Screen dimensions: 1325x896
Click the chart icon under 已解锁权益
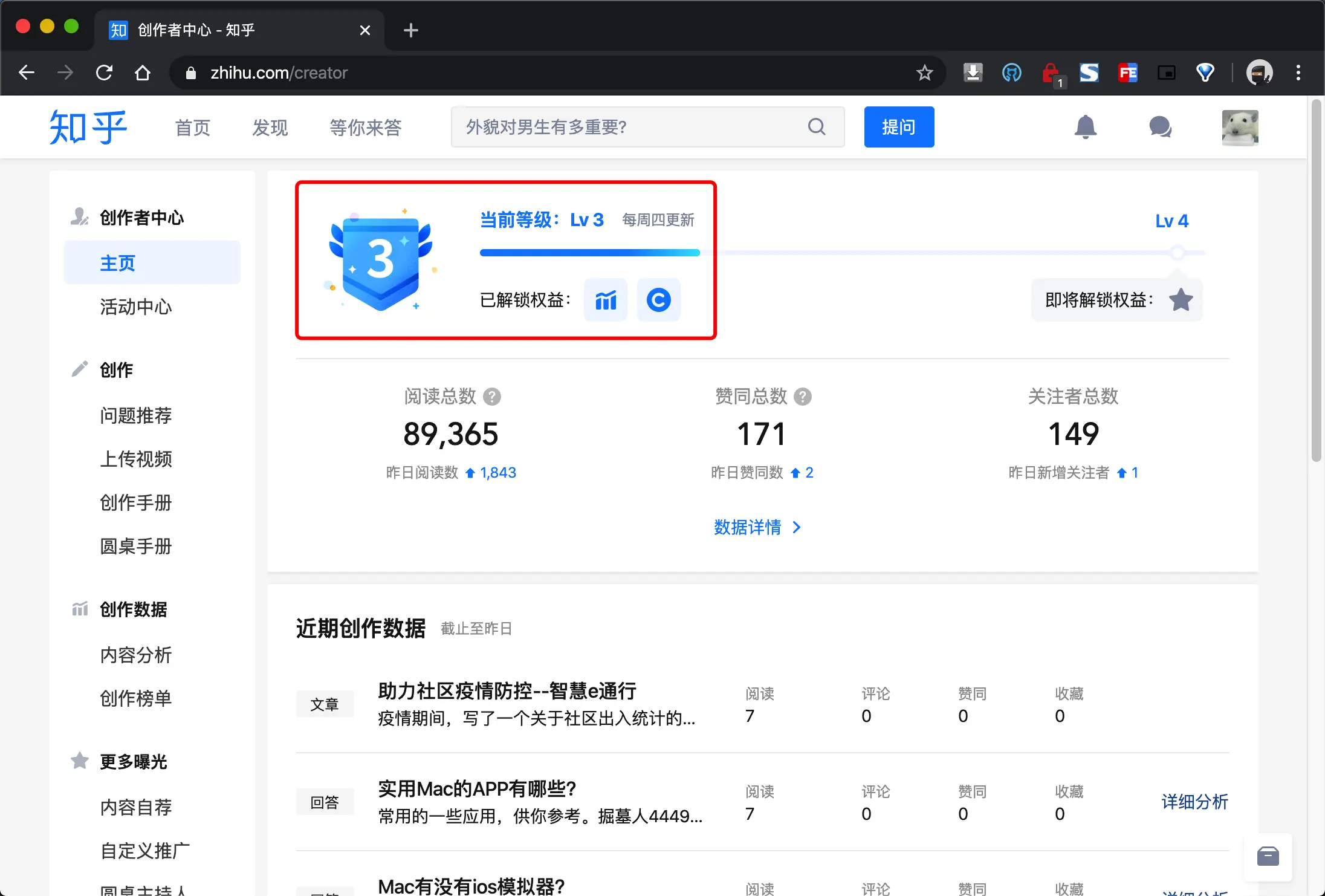[605, 300]
